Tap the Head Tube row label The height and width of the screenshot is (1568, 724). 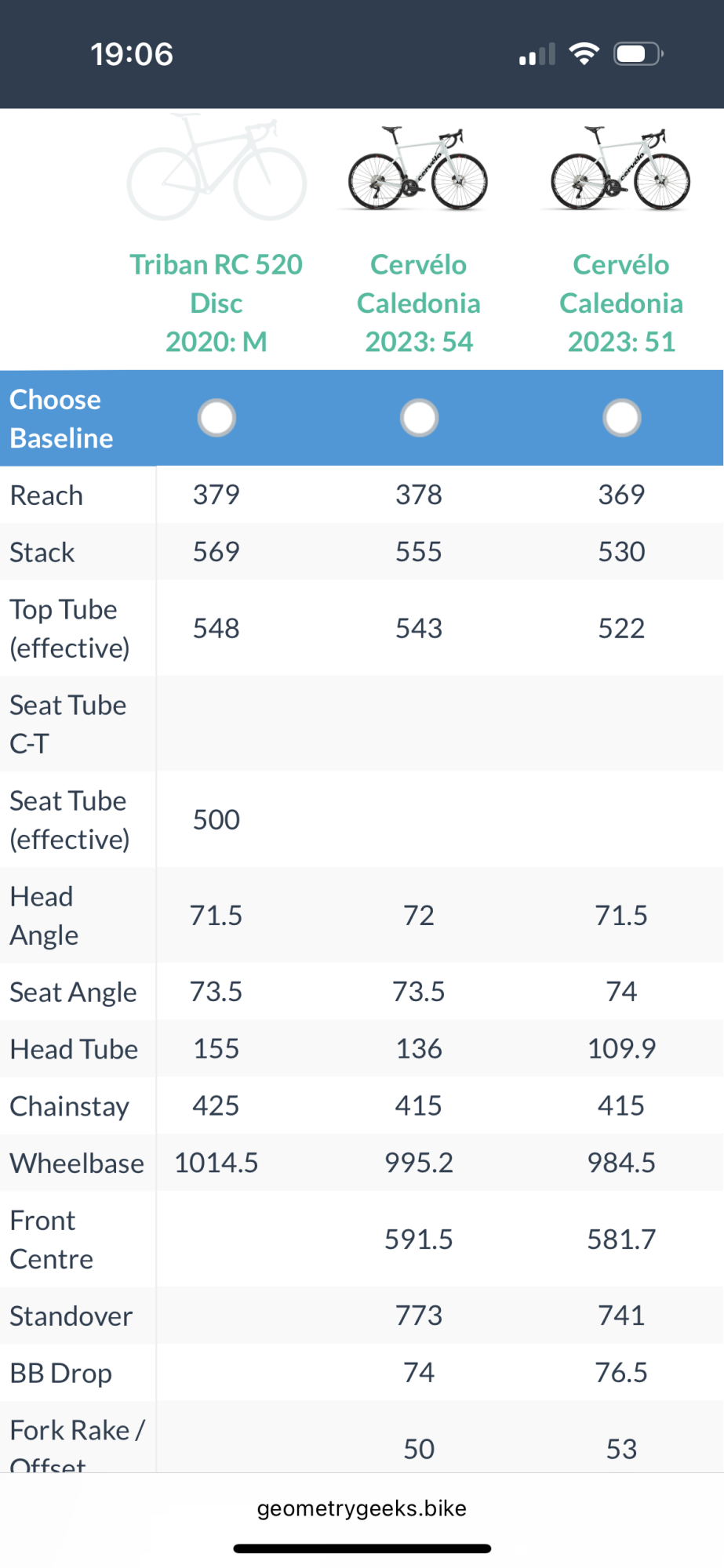74,1050
